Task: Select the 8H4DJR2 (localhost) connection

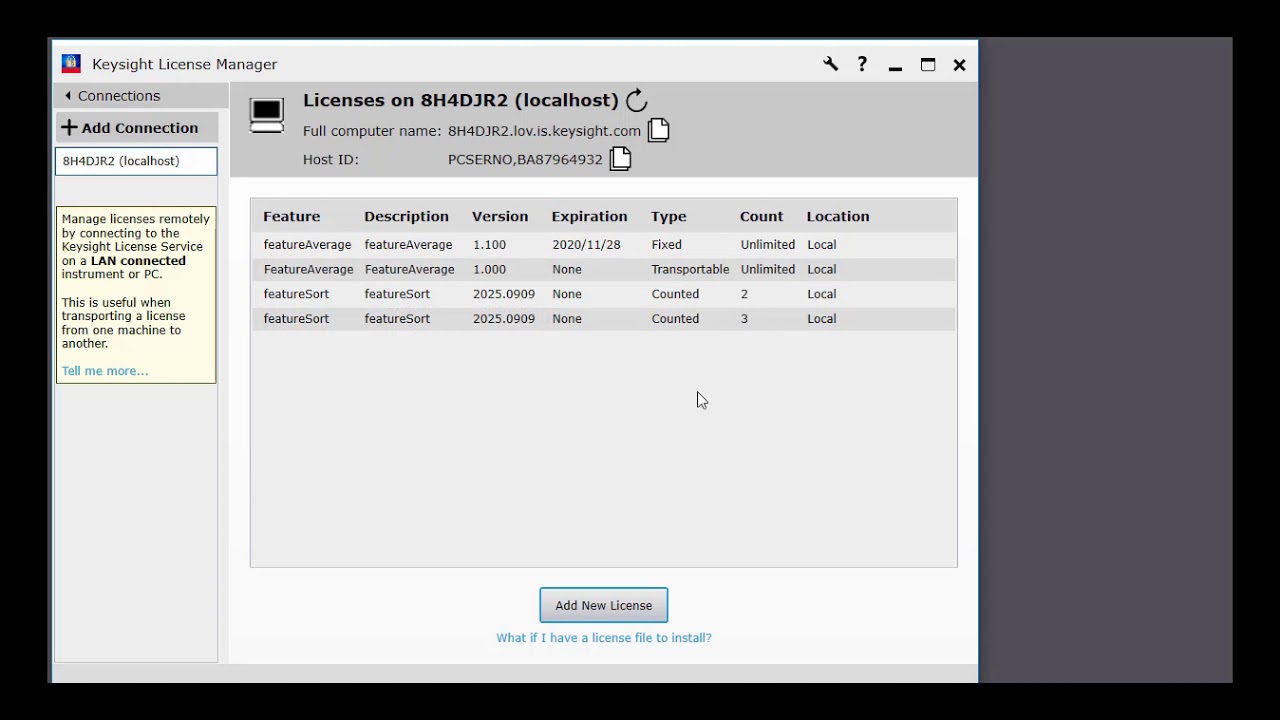Action: [x=136, y=161]
